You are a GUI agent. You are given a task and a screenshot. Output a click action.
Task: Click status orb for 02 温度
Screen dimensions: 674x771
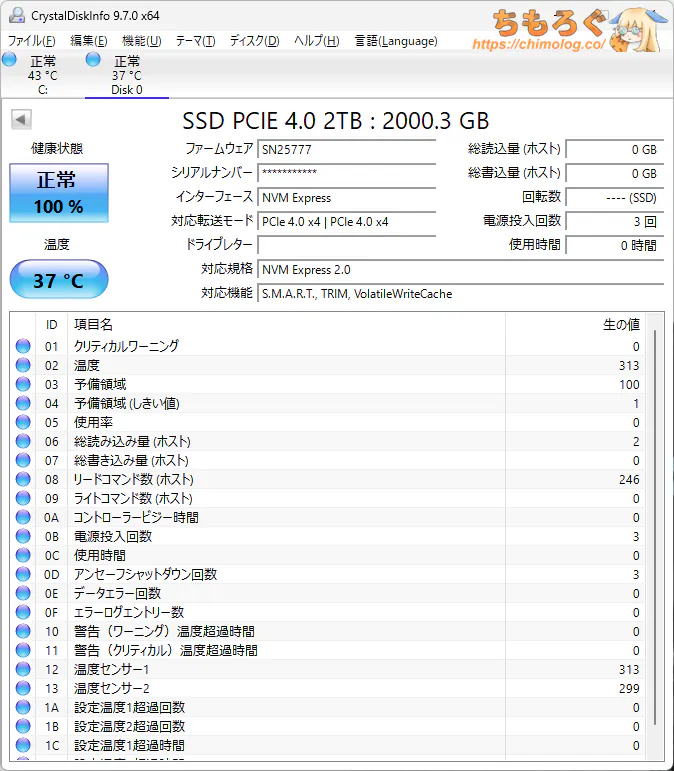23,365
